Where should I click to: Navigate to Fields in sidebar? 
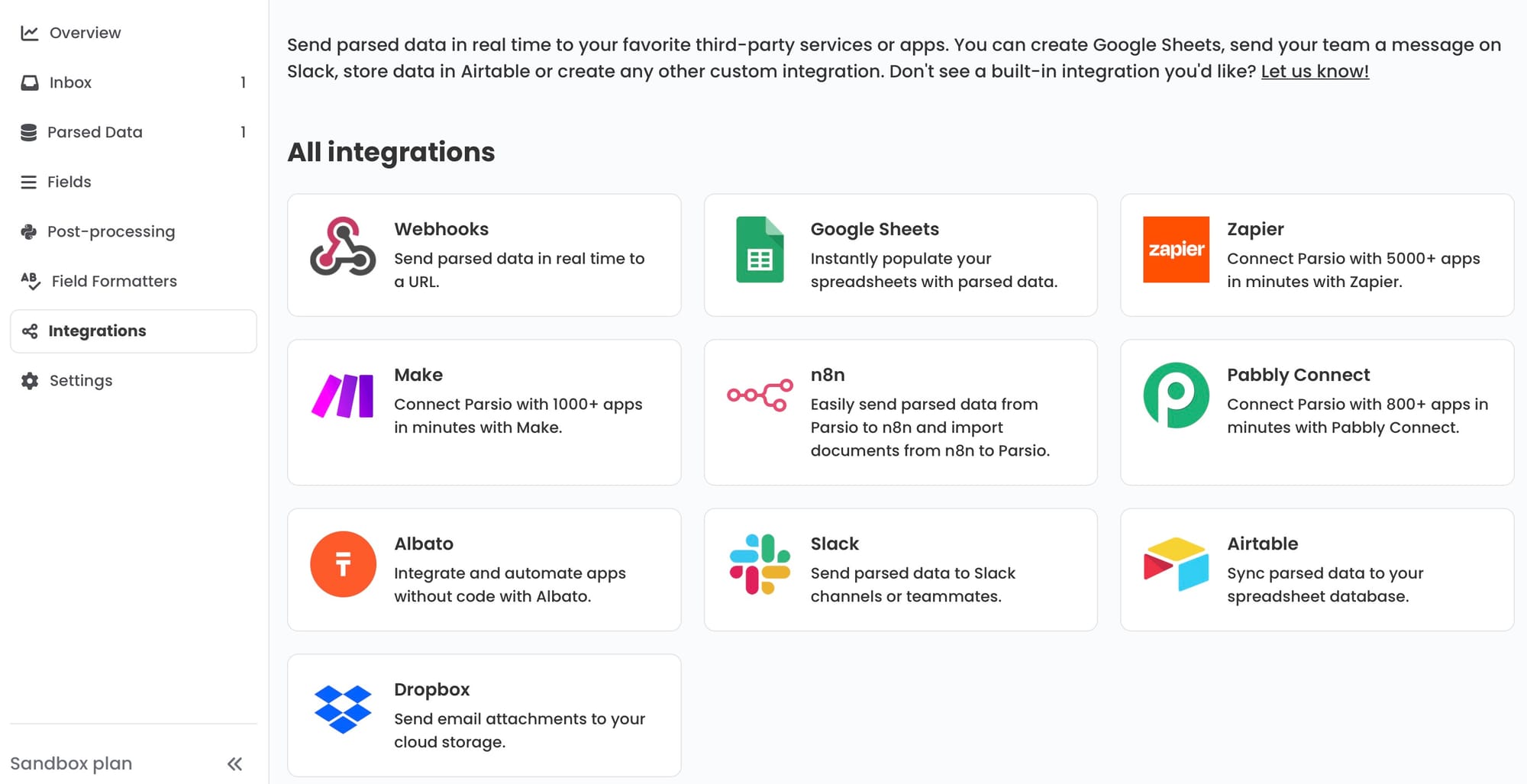coord(69,182)
